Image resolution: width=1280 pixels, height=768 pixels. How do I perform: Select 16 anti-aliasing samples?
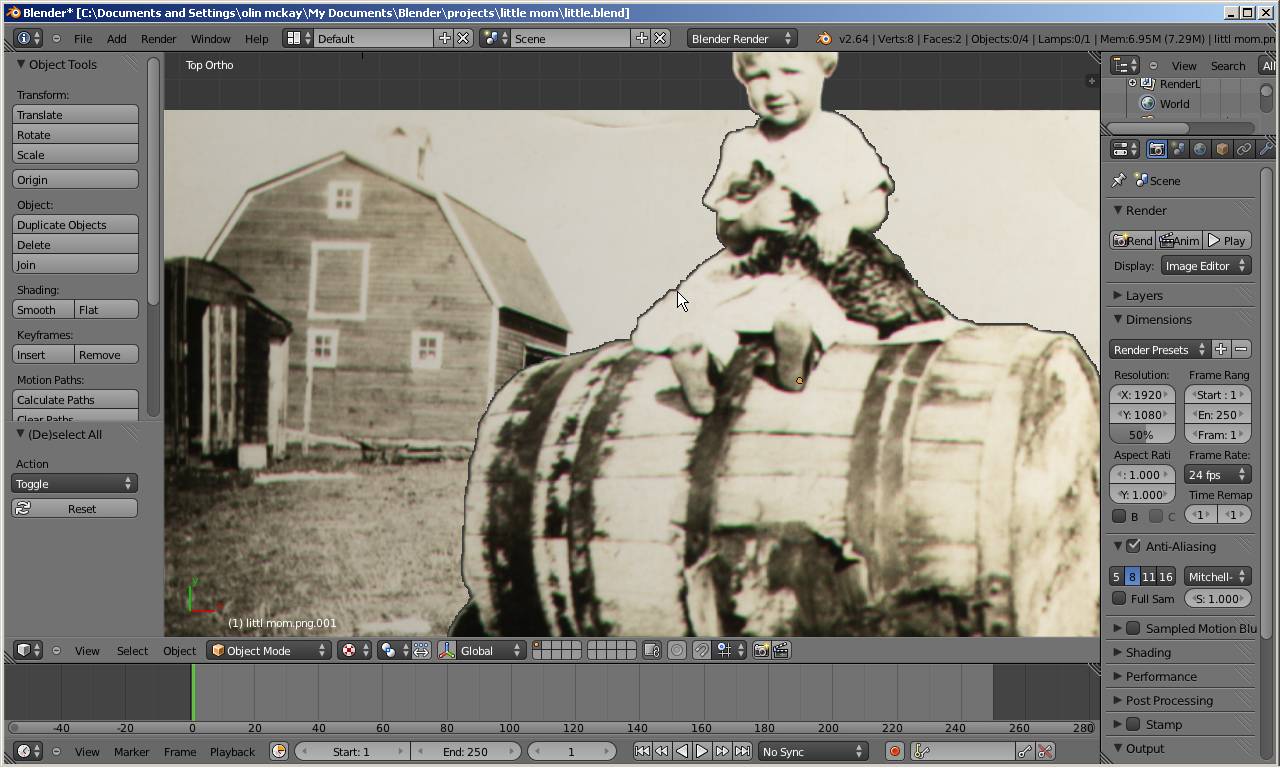pyautogui.click(x=1166, y=576)
